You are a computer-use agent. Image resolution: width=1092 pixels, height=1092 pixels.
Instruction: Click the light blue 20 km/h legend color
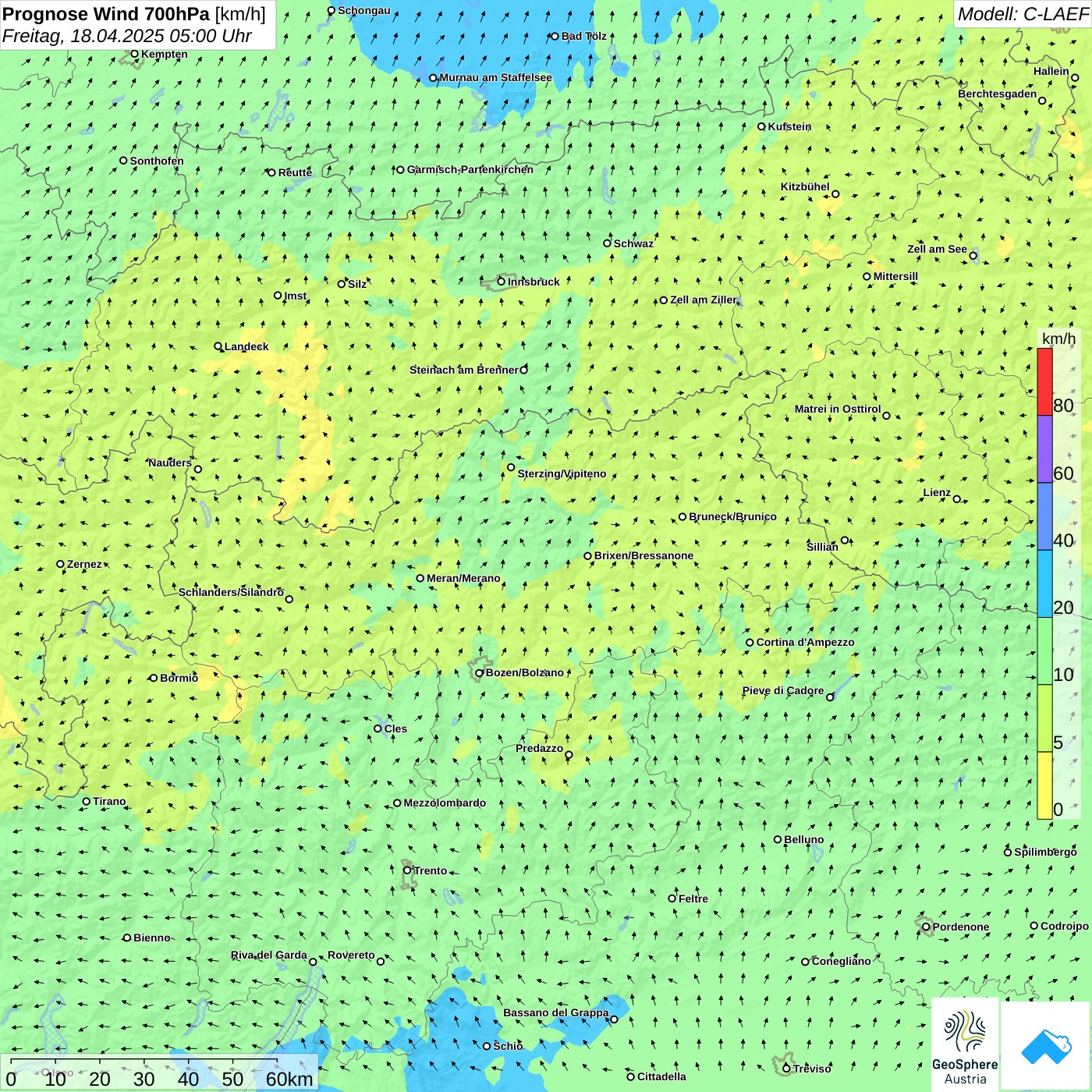tap(1044, 583)
